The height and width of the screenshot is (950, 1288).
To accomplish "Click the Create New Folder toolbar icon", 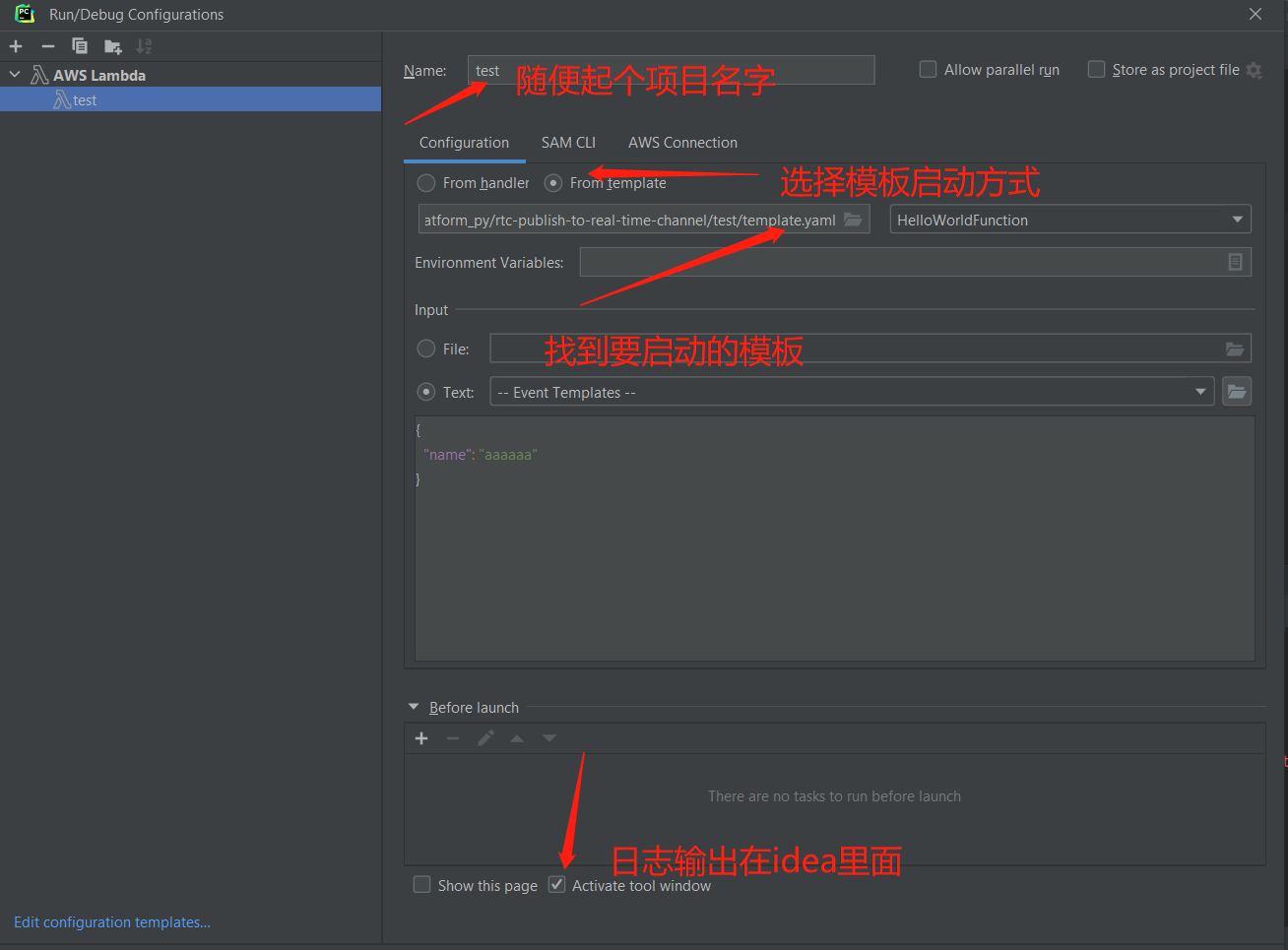I will [112, 46].
